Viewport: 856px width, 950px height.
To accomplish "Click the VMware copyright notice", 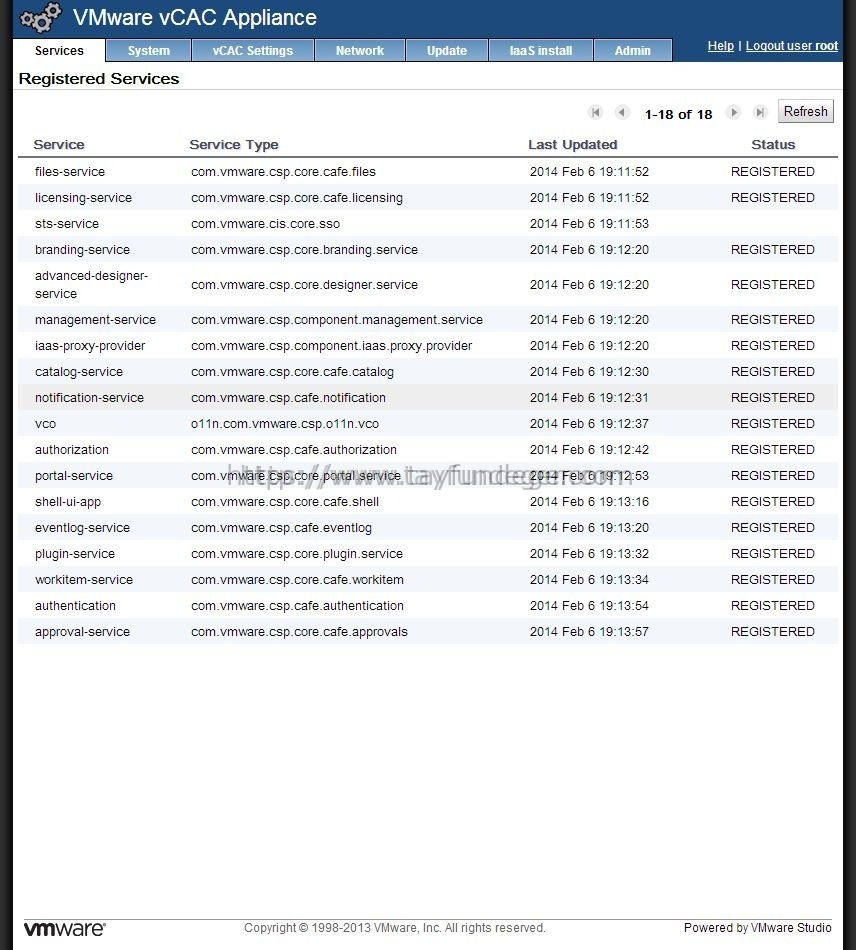I will coord(395,928).
